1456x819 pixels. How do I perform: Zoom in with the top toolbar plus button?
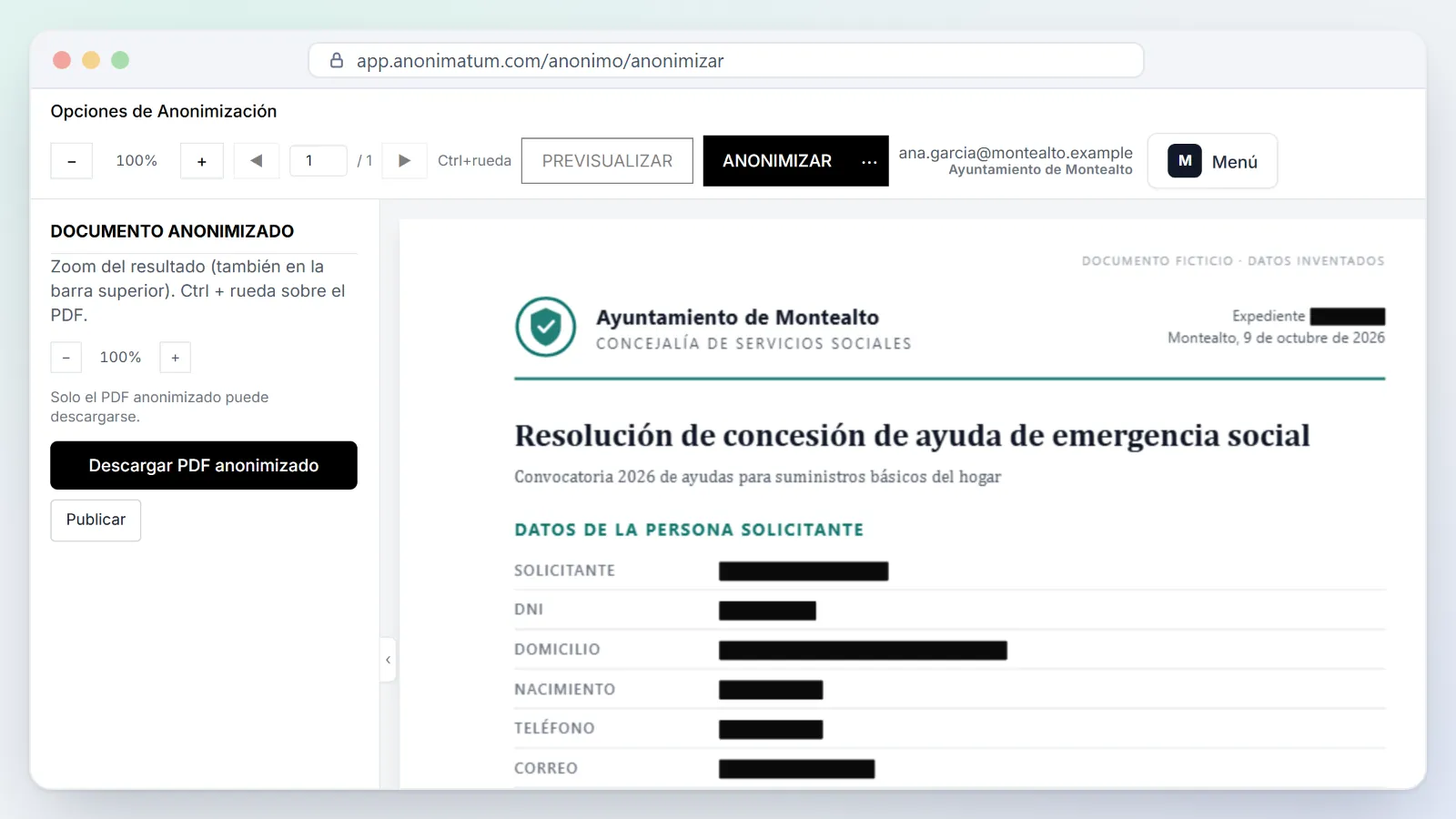coord(202,161)
